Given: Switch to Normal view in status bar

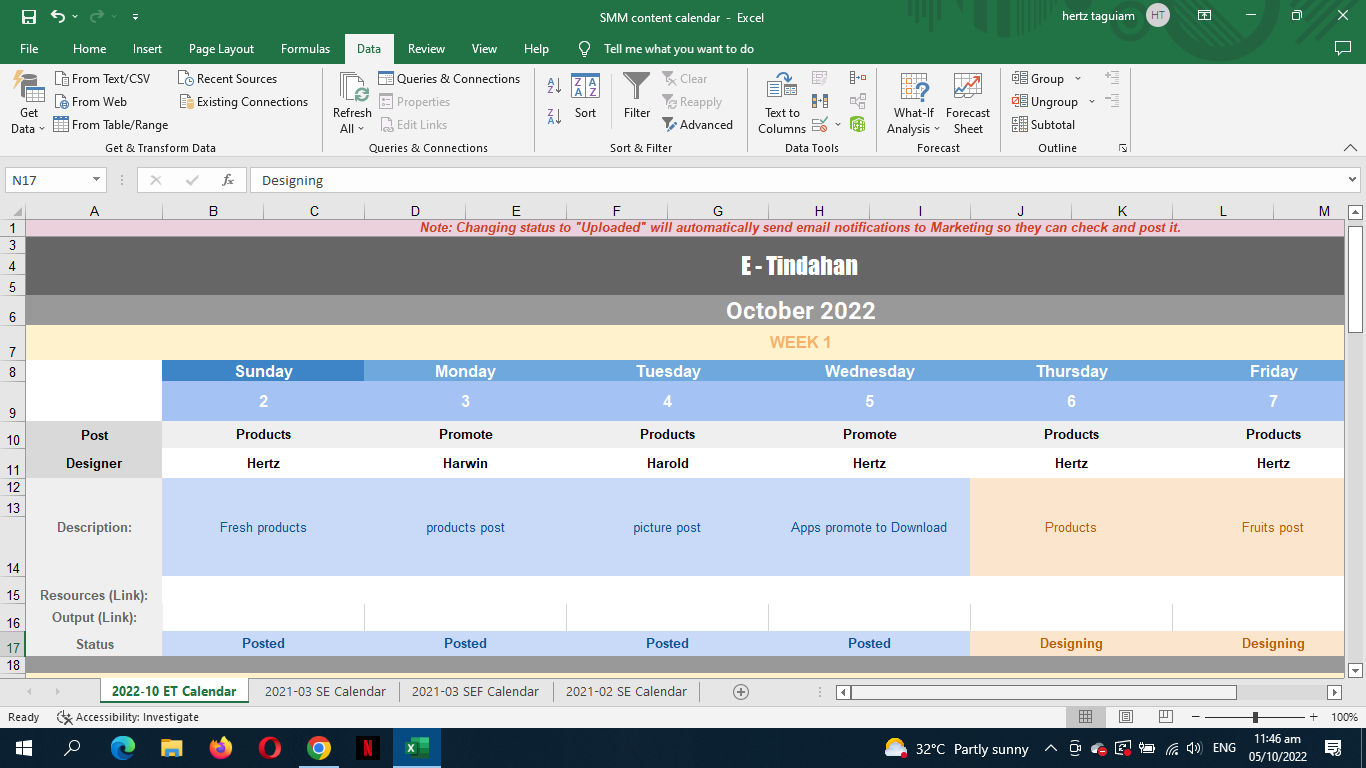Looking at the screenshot, I should tap(1086, 717).
